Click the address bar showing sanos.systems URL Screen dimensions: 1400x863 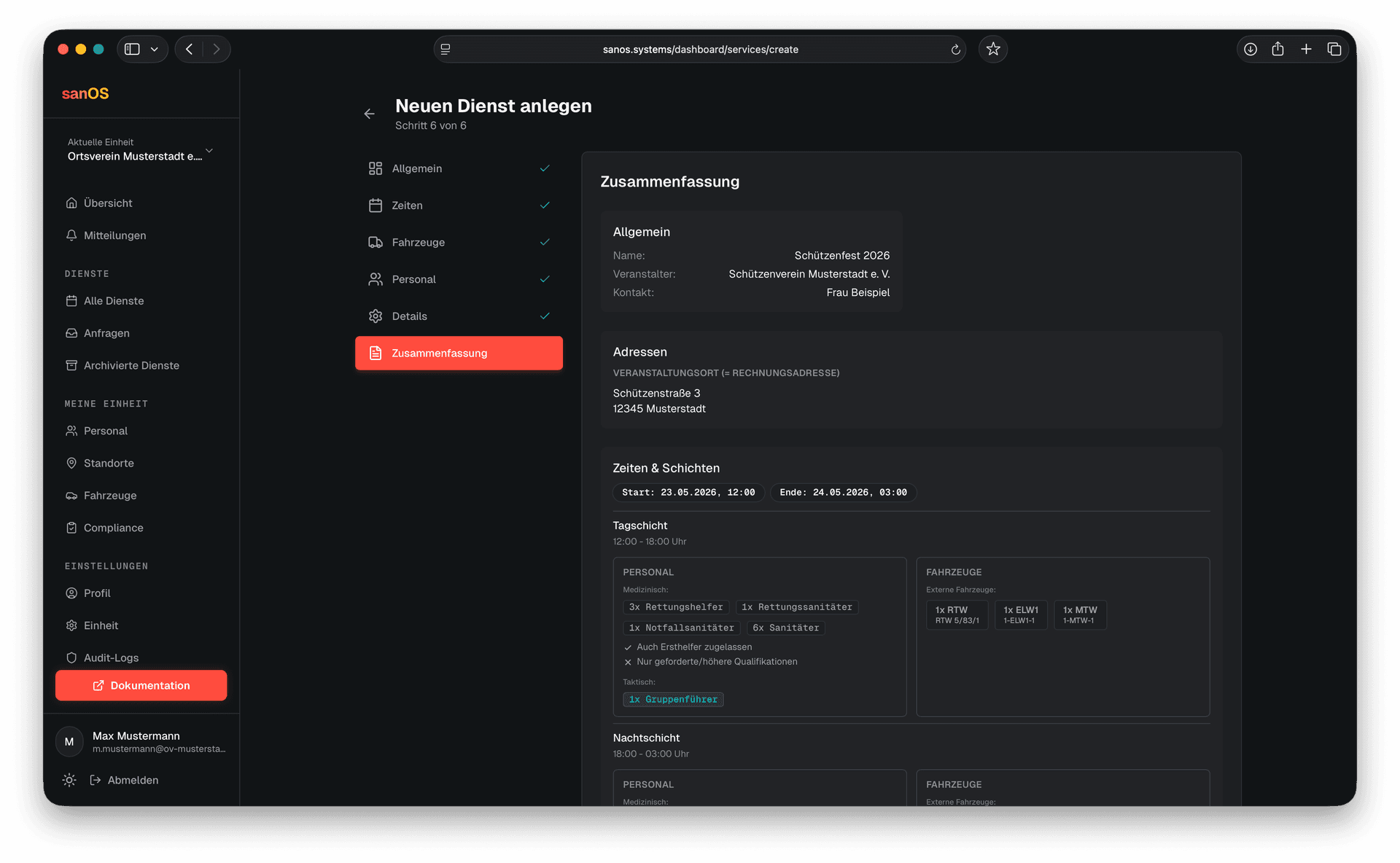click(699, 49)
